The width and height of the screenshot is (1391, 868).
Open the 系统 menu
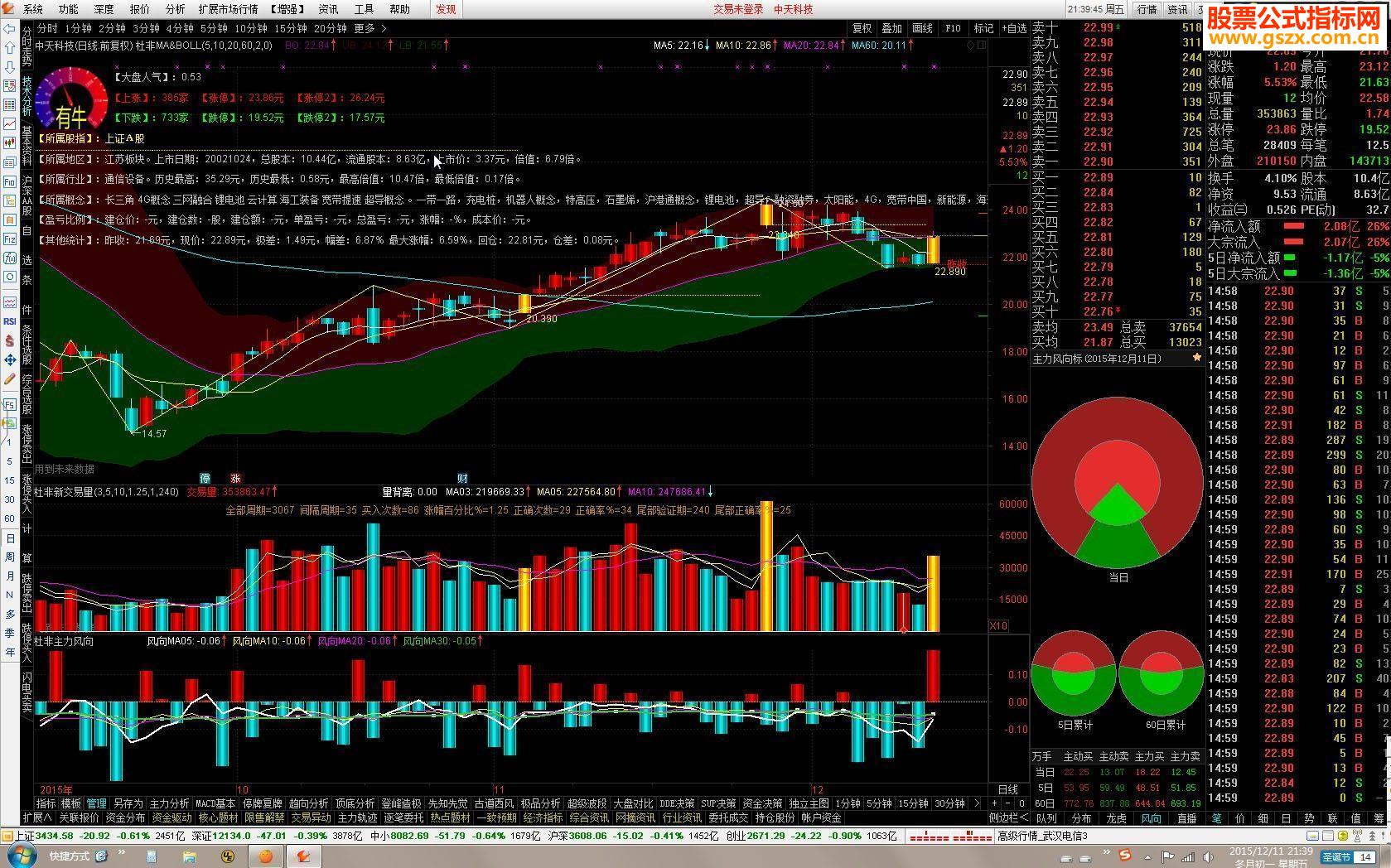point(33,9)
